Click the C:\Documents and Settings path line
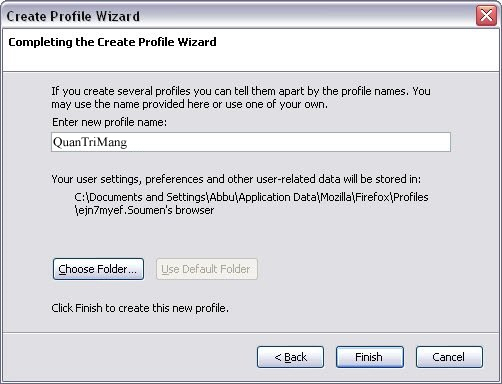This screenshot has width=502, height=384. click(251, 197)
